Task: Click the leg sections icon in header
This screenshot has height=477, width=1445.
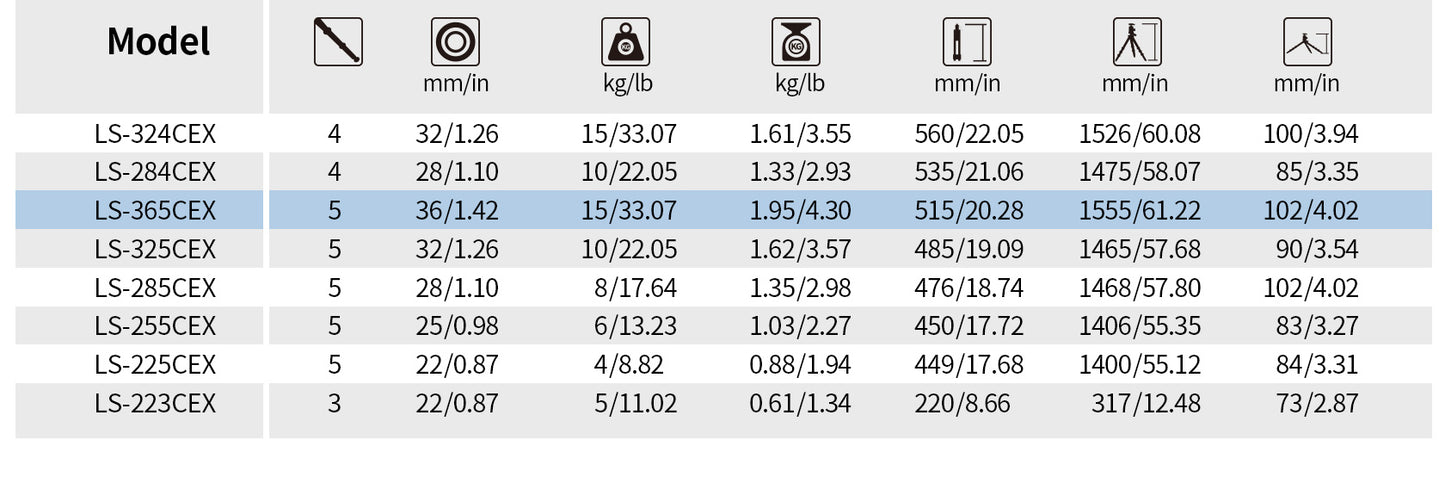Action: click(x=338, y=42)
